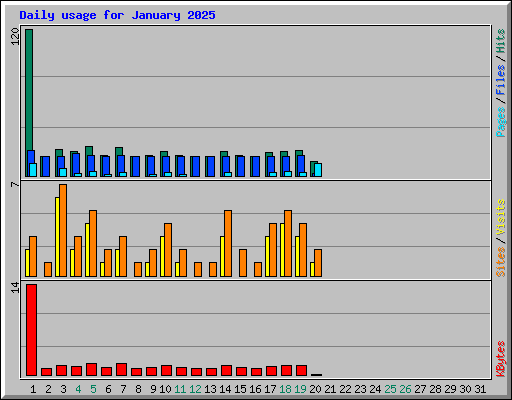
Task: Click the day 31 label
Action: tap(480, 389)
